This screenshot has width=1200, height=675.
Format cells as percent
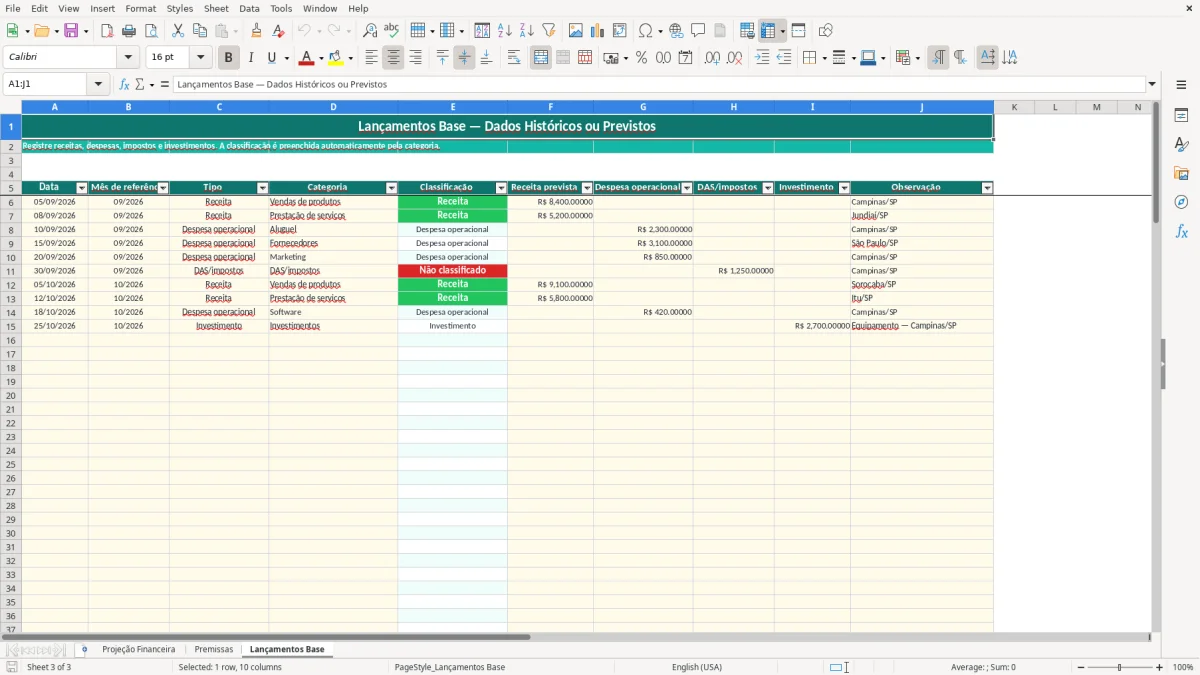pyautogui.click(x=642, y=58)
